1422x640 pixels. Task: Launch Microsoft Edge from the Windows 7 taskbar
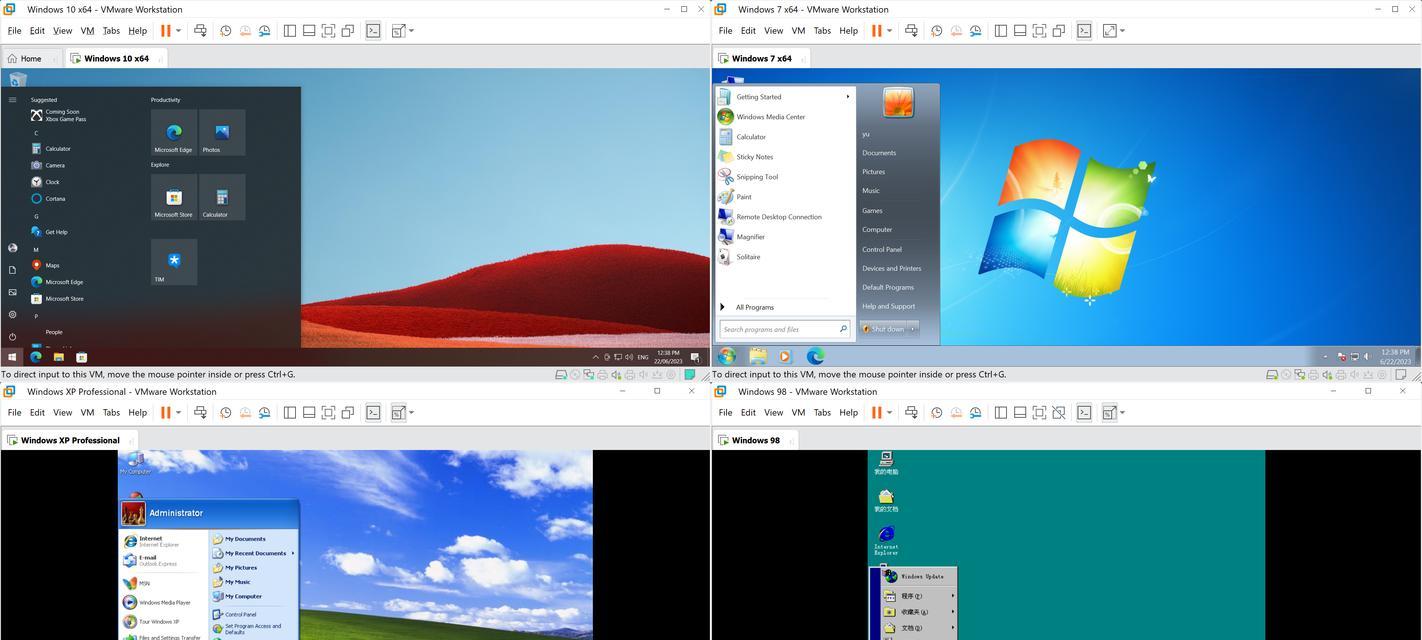tap(816, 356)
